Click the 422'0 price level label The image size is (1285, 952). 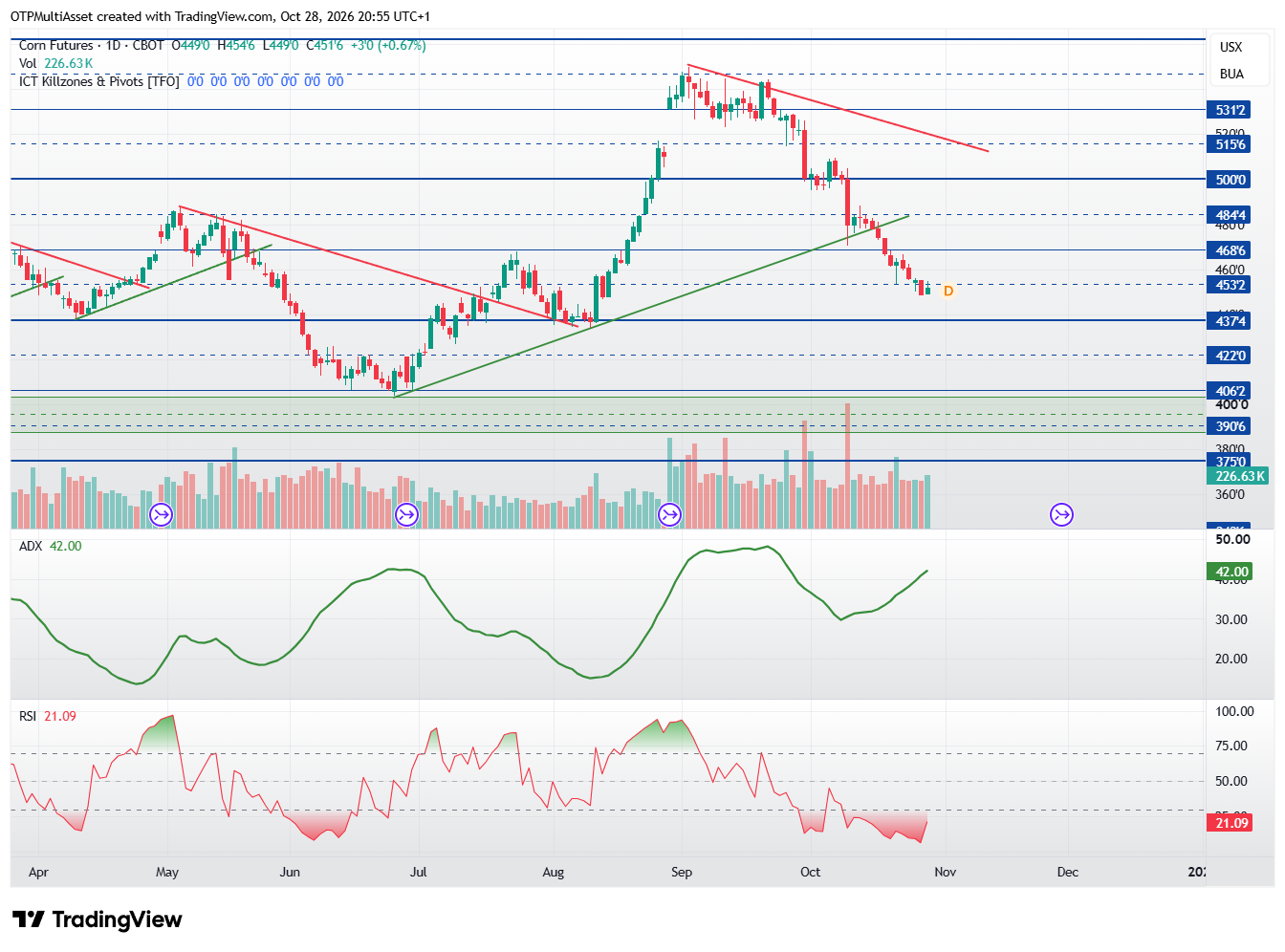(x=1230, y=356)
